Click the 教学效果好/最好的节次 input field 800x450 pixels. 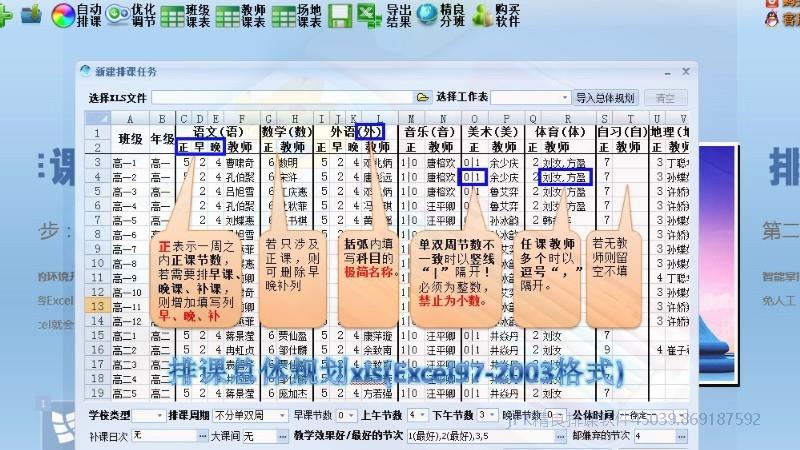(x=481, y=436)
